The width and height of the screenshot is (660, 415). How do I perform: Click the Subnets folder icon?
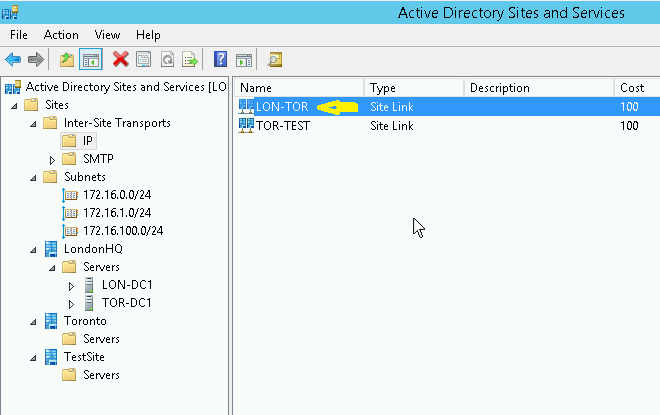click(50, 177)
